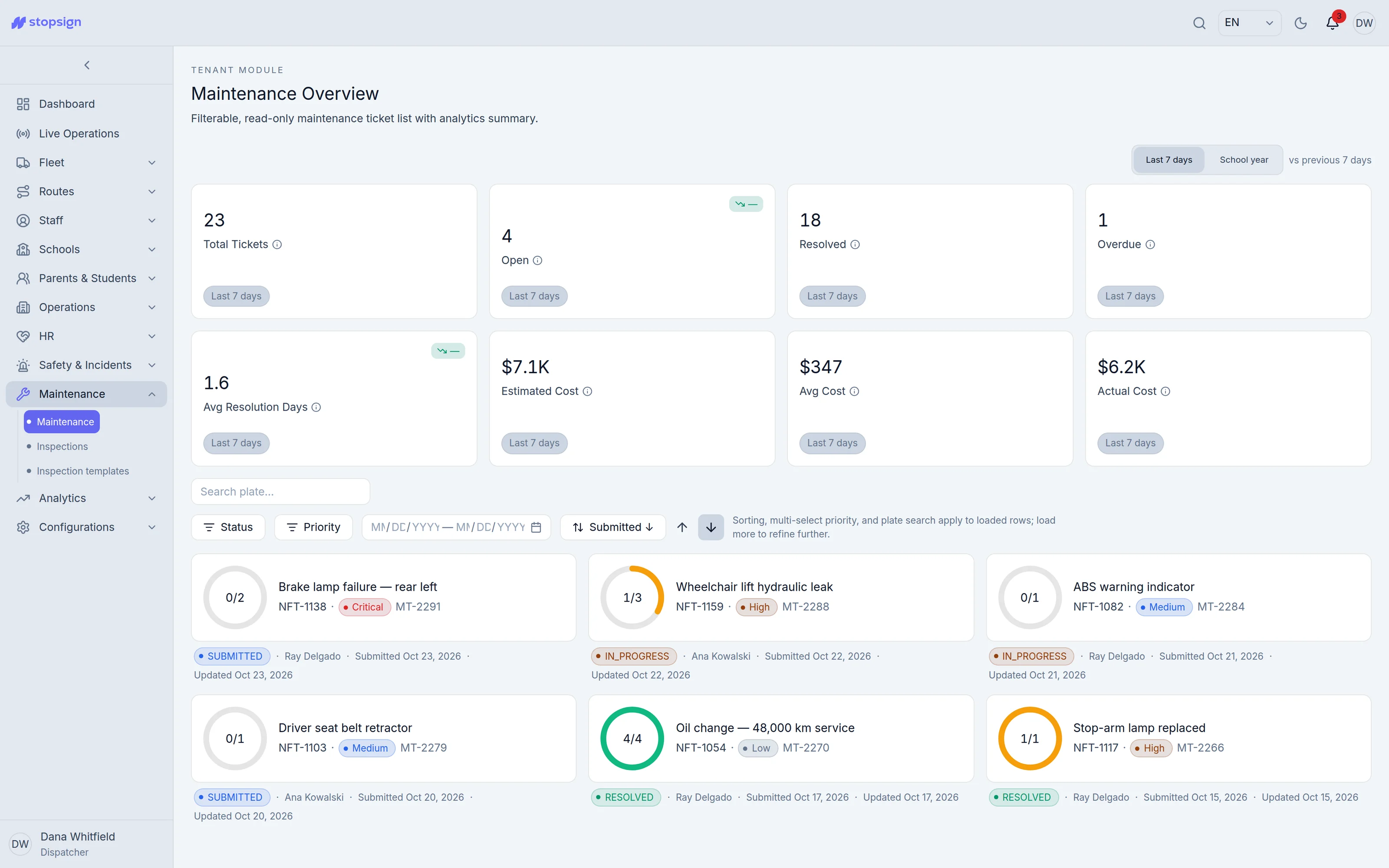Click trend badge on Avg Resolution Days card

coord(448,351)
